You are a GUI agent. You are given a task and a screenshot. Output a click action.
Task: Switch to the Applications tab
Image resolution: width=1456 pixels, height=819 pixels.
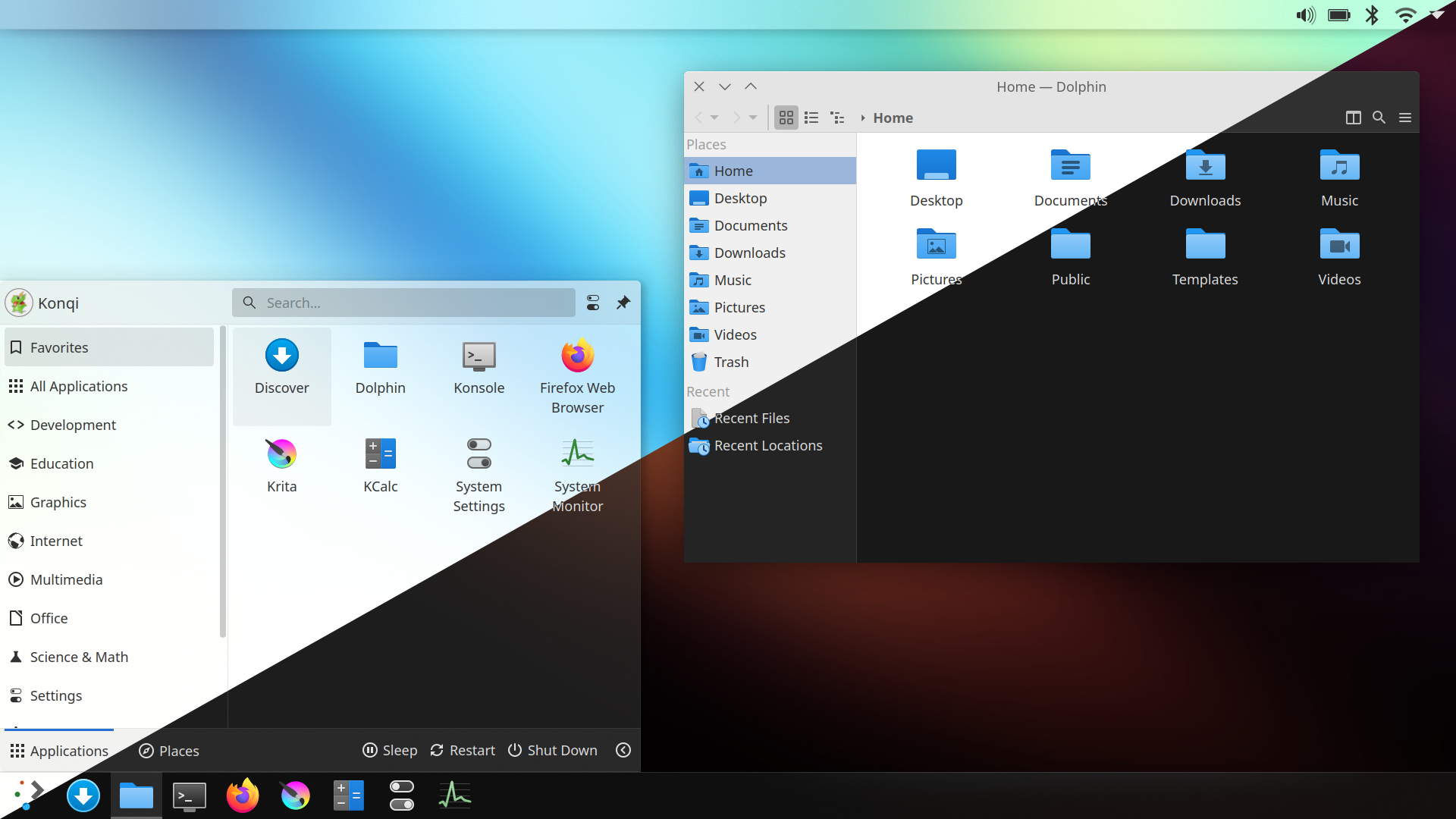tap(59, 751)
